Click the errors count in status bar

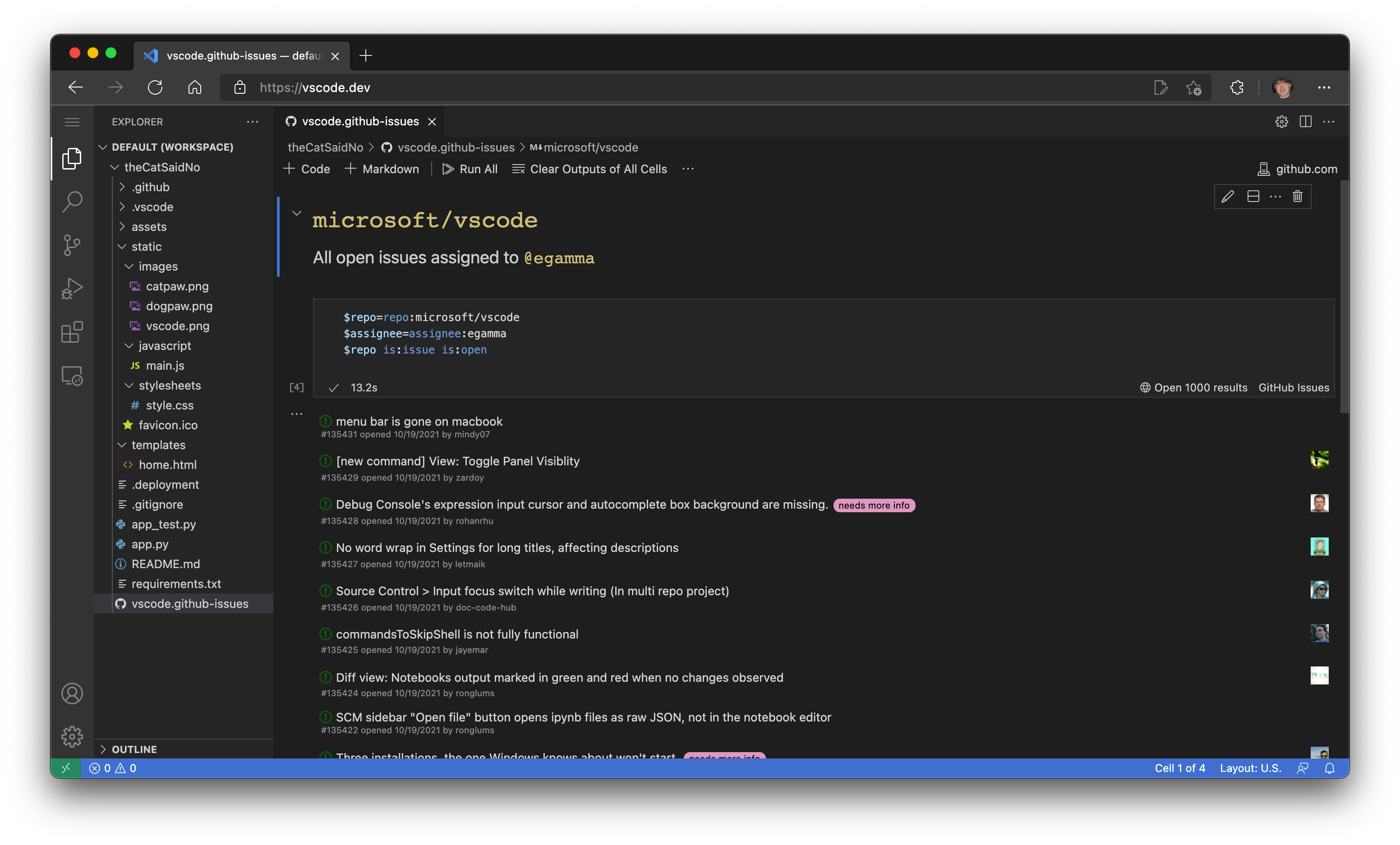point(100,768)
